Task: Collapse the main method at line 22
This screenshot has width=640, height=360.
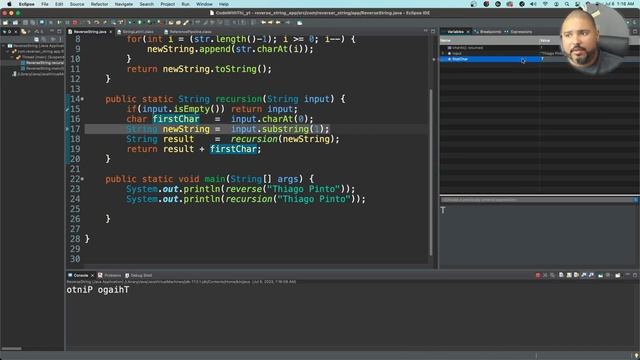Action: pos(82,179)
